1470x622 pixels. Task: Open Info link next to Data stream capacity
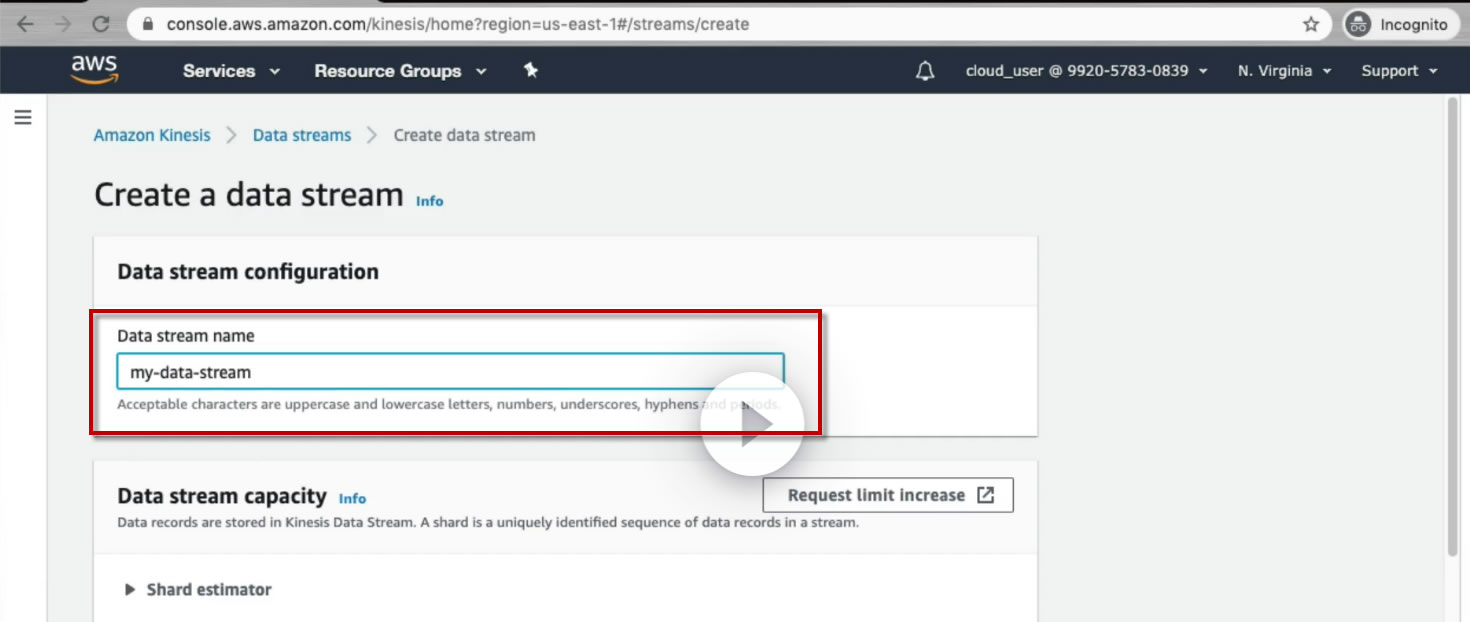point(352,498)
